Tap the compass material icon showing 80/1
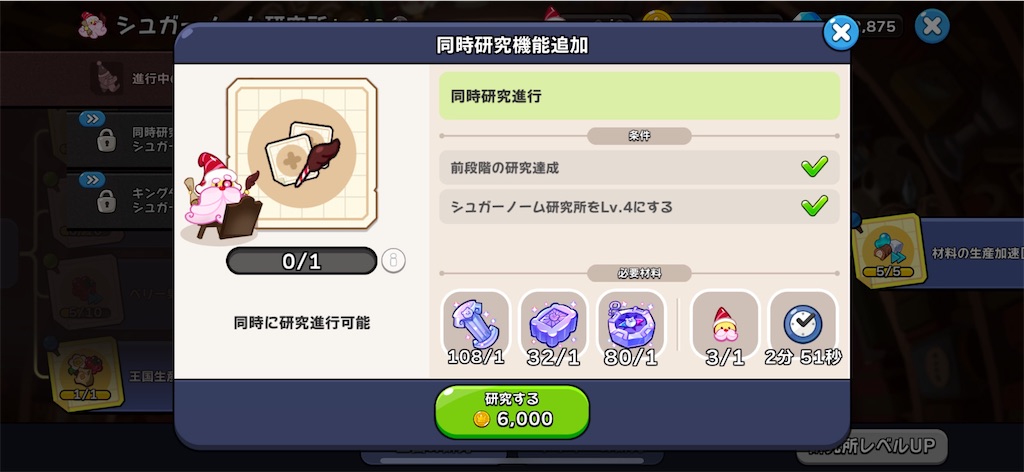 [631, 324]
